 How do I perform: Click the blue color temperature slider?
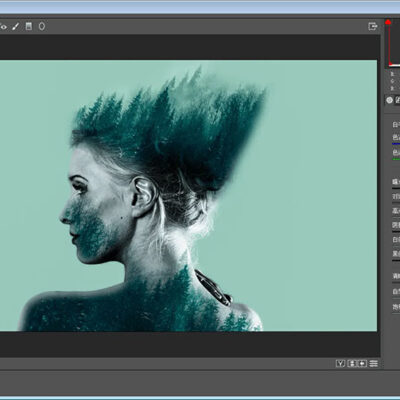pos(396,144)
